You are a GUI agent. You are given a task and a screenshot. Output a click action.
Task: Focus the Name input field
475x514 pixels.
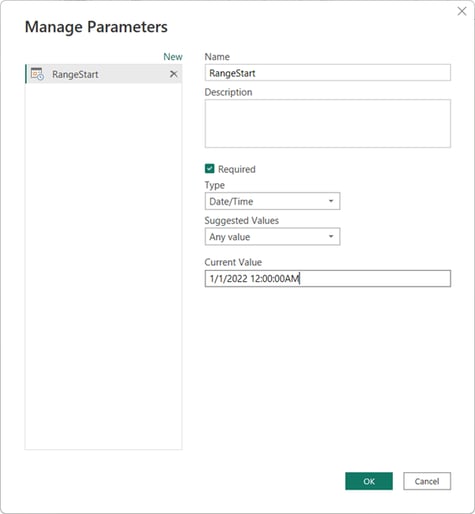click(328, 73)
